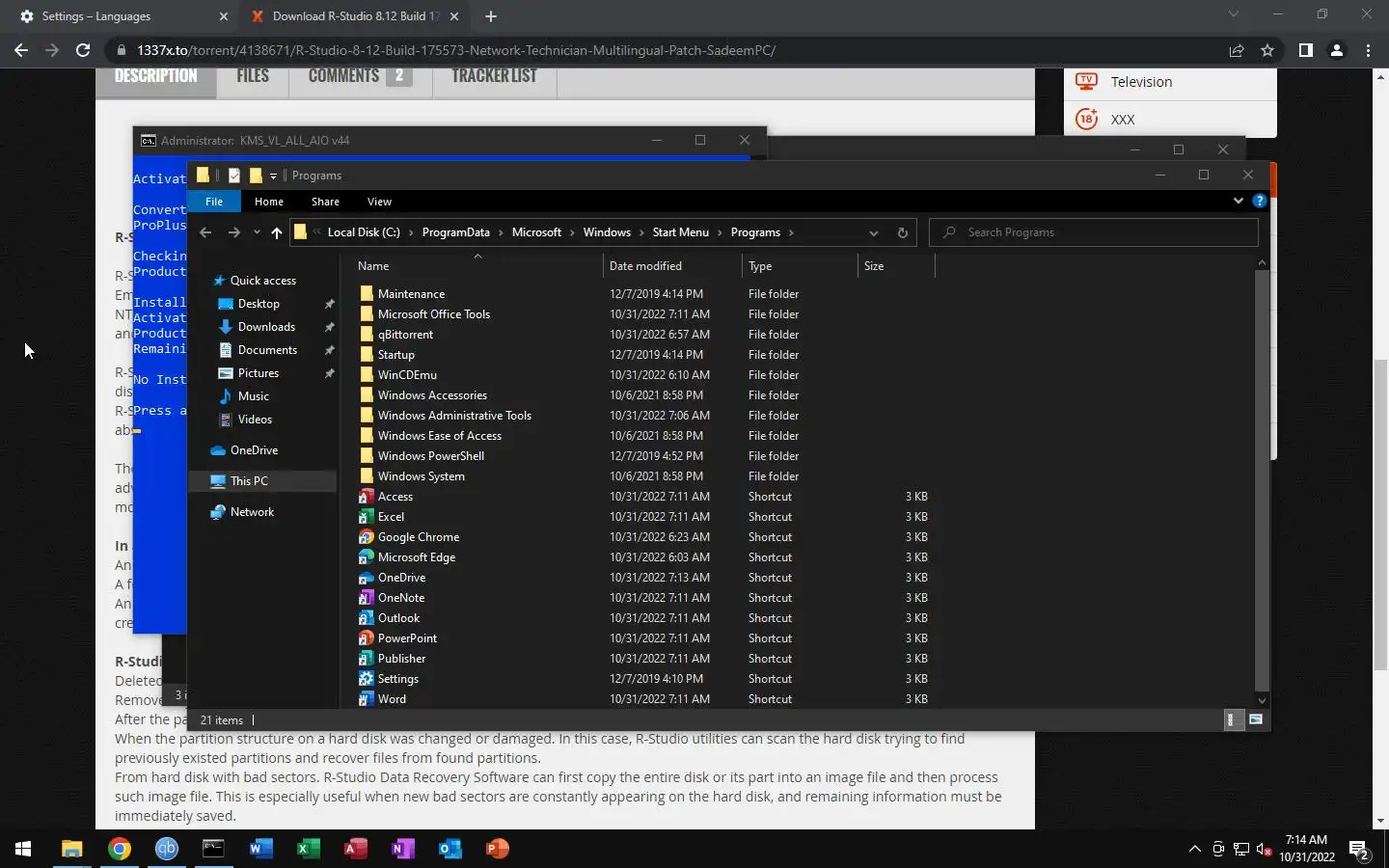Image resolution: width=1389 pixels, height=868 pixels.
Task: Select Downloads in Quick access
Action: coord(266,327)
